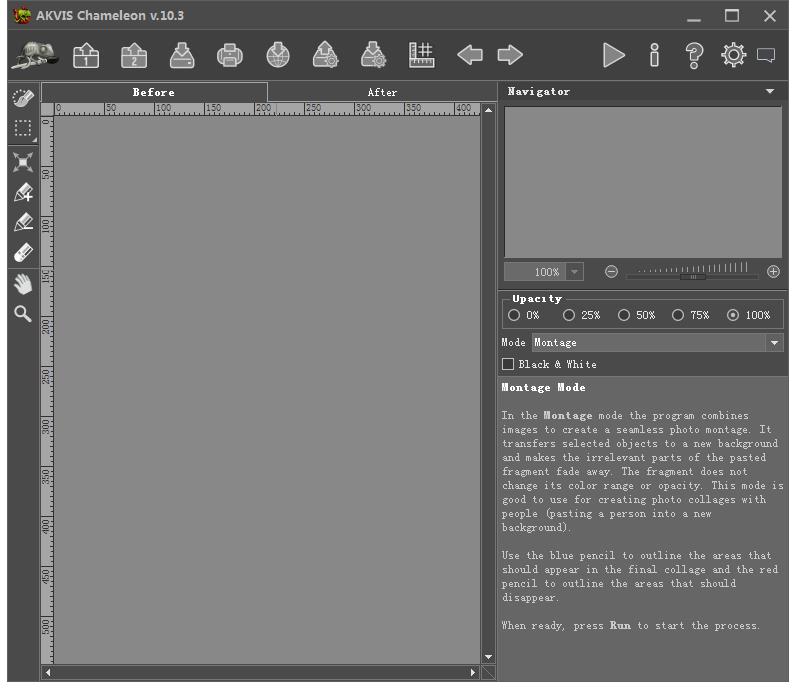Click horizontal scrollbar right arrow
The image size is (796, 689).
(x=473, y=672)
